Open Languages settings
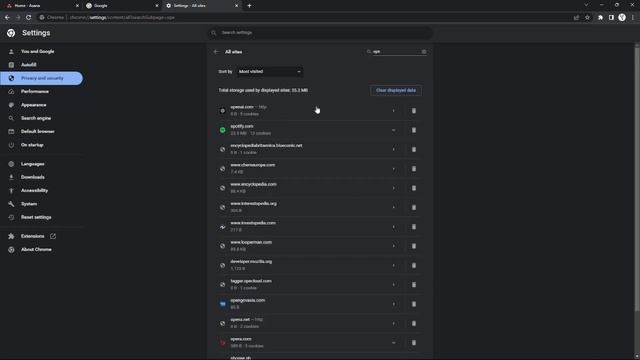 [33, 164]
